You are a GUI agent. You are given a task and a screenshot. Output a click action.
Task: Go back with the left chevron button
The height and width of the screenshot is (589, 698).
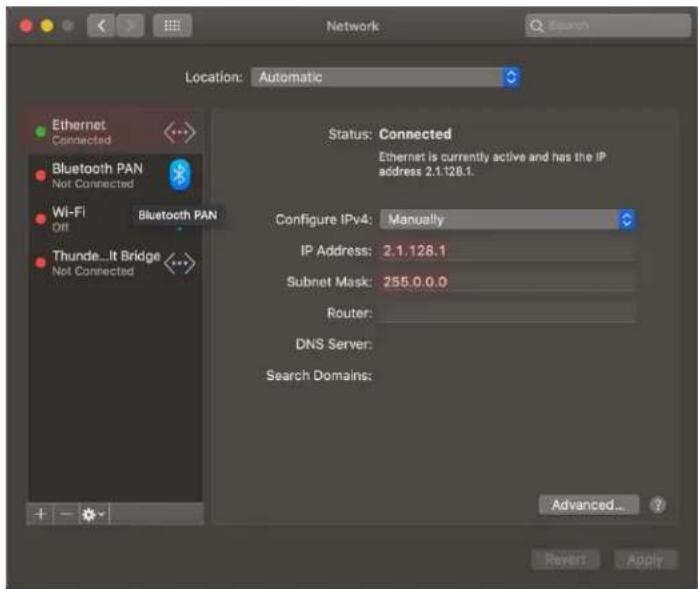[x=101, y=26]
